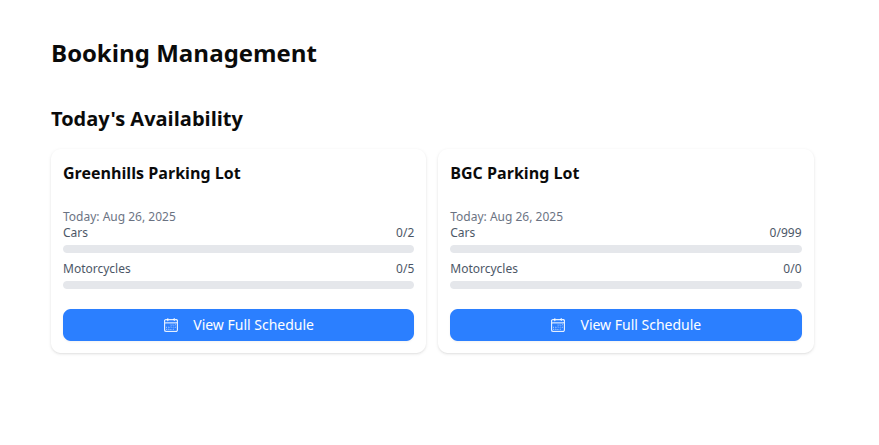Viewport: 879px width, 445px height.
Task: Click the Booking Management page heading
Action: click(184, 54)
